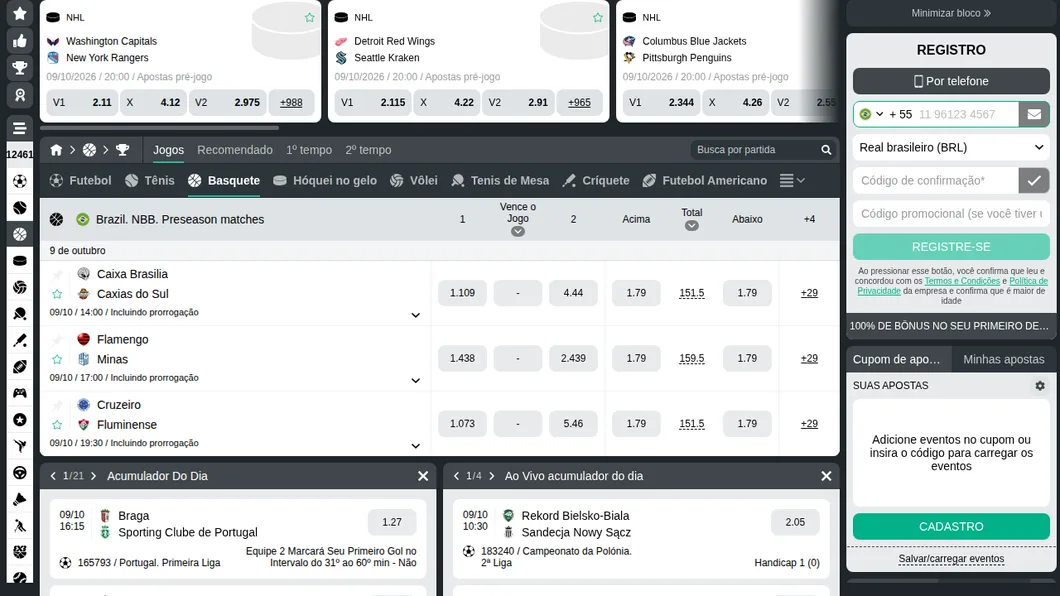
Task: Switch to Recomendado tab
Action: tap(235, 150)
